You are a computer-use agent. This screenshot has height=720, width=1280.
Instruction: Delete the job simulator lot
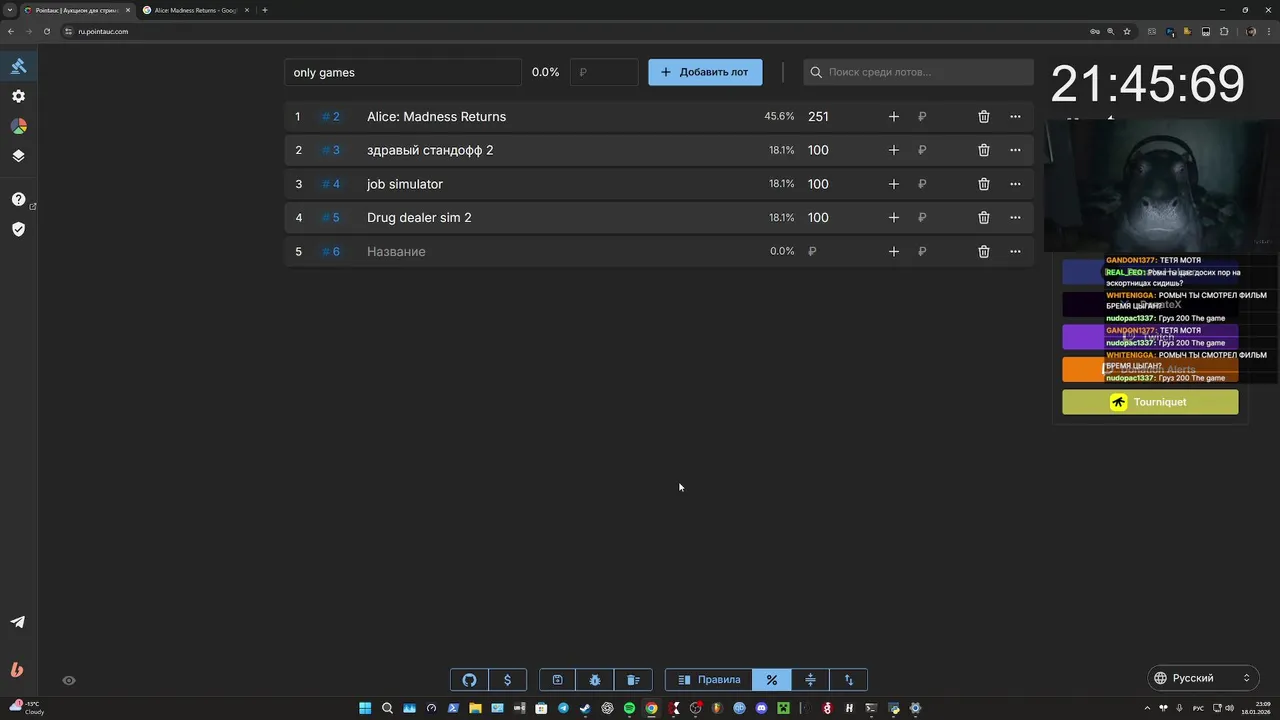pos(984,184)
